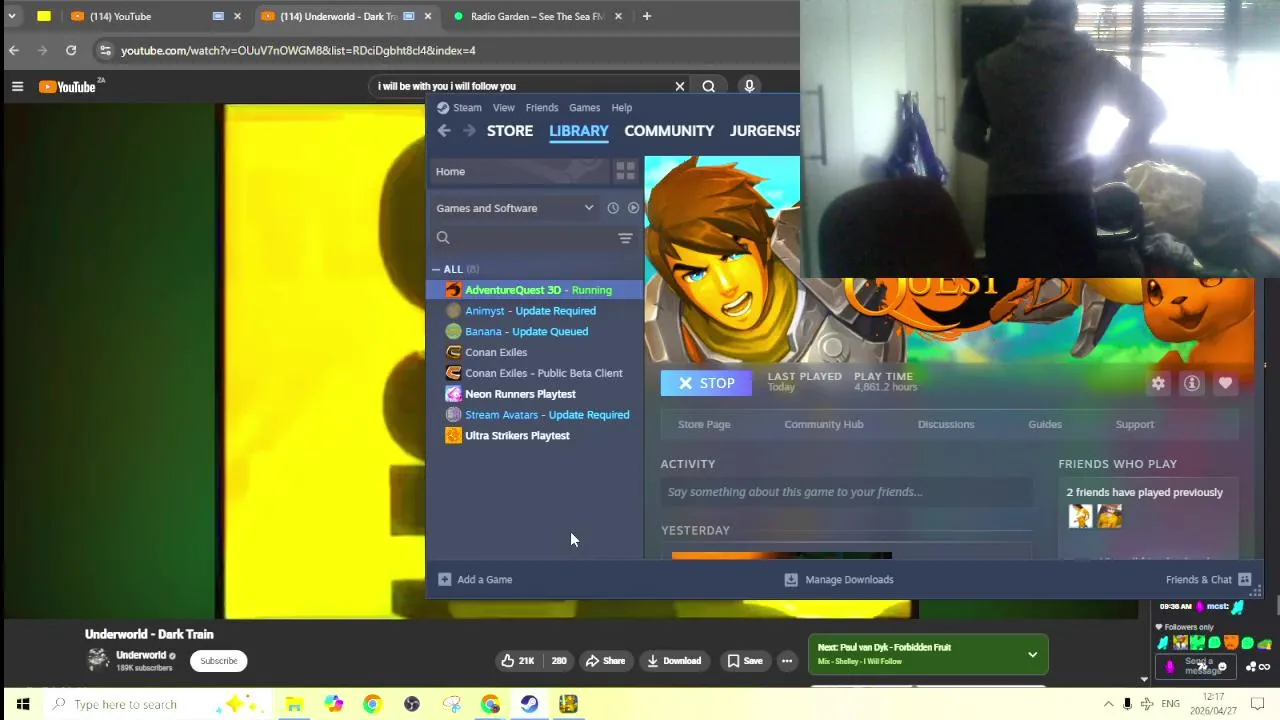Toggle ready-to-play filter icon
The width and height of the screenshot is (1280, 720).
point(633,208)
